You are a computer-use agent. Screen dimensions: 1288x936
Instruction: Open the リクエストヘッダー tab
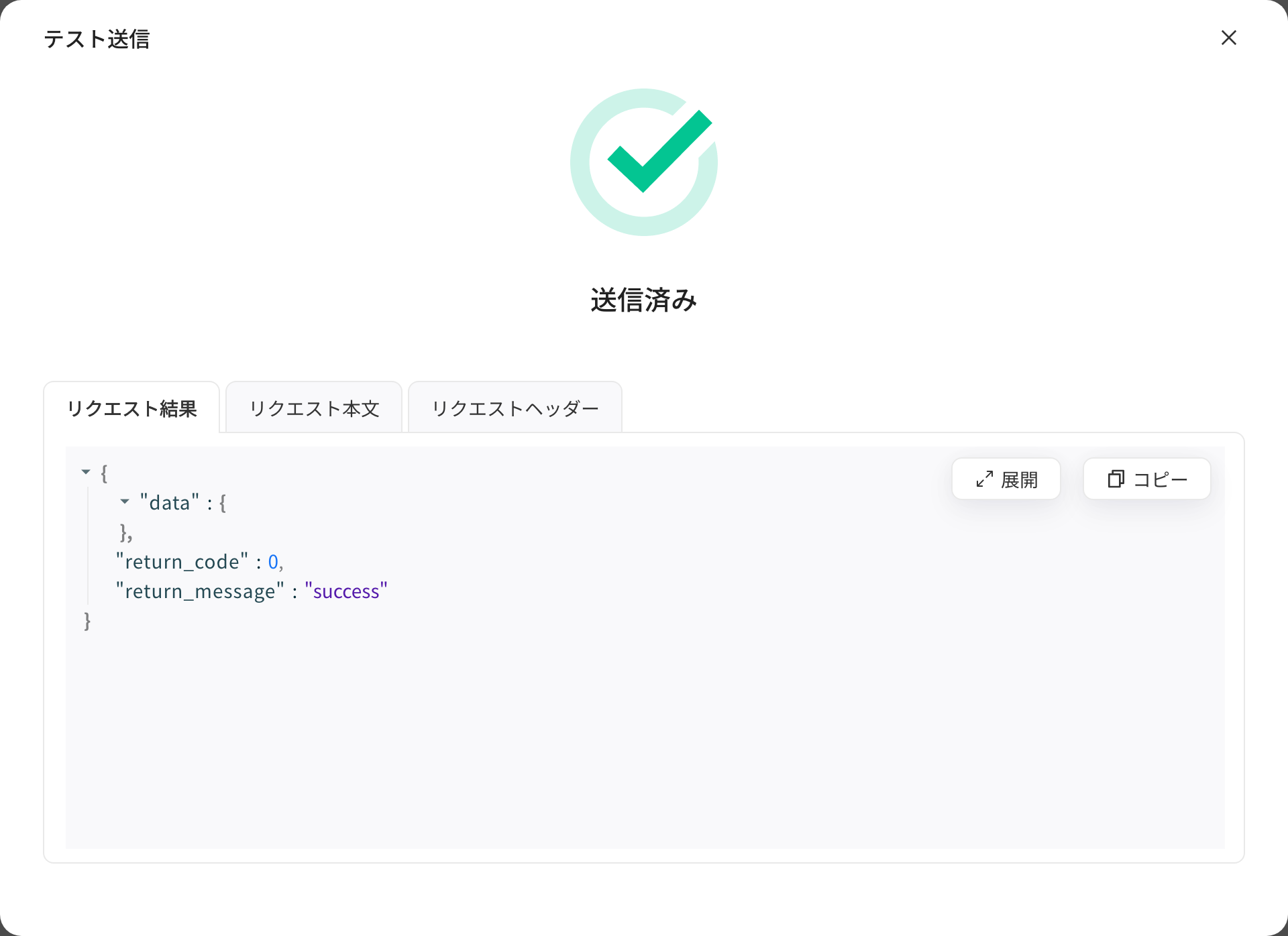(x=515, y=408)
